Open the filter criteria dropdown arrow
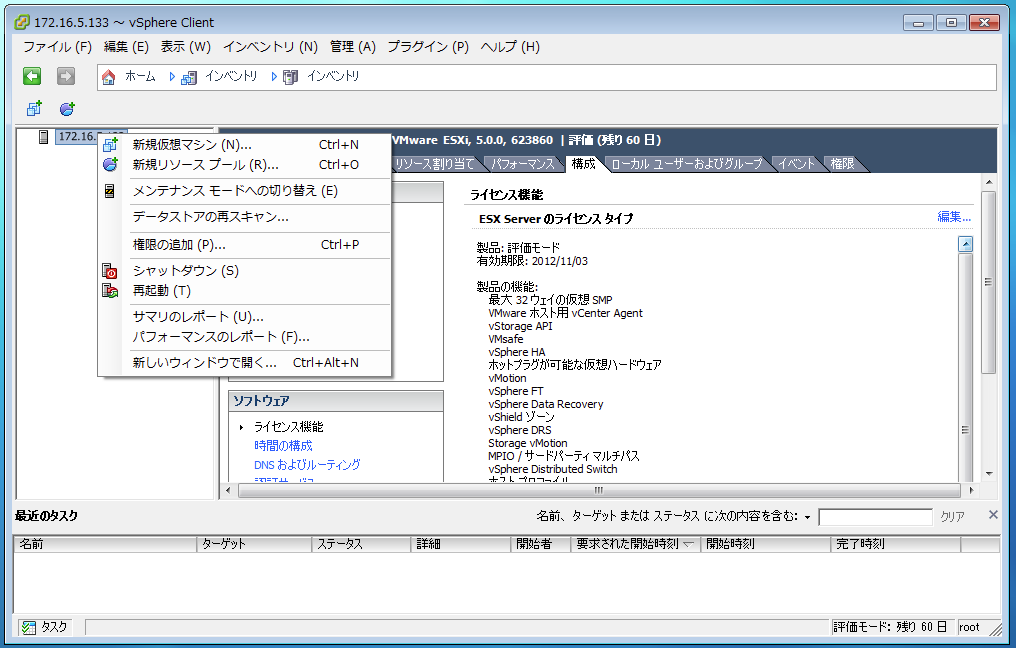The width and height of the screenshot is (1016, 648). 807,517
